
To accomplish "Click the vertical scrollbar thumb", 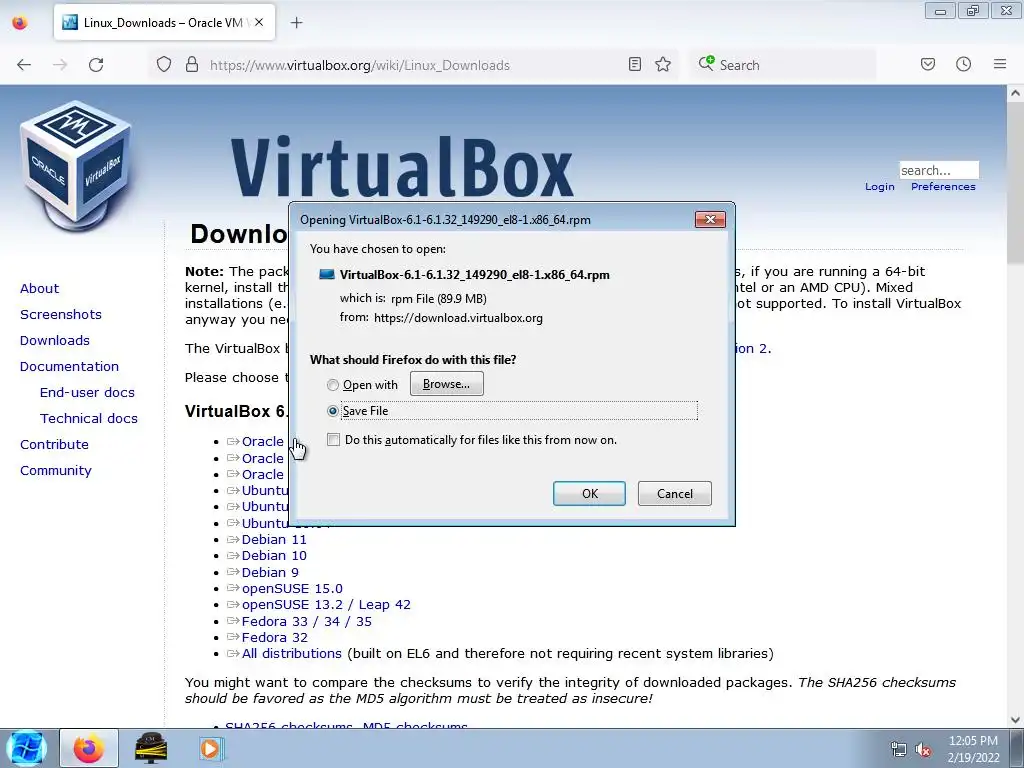I will tap(1015, 183).
